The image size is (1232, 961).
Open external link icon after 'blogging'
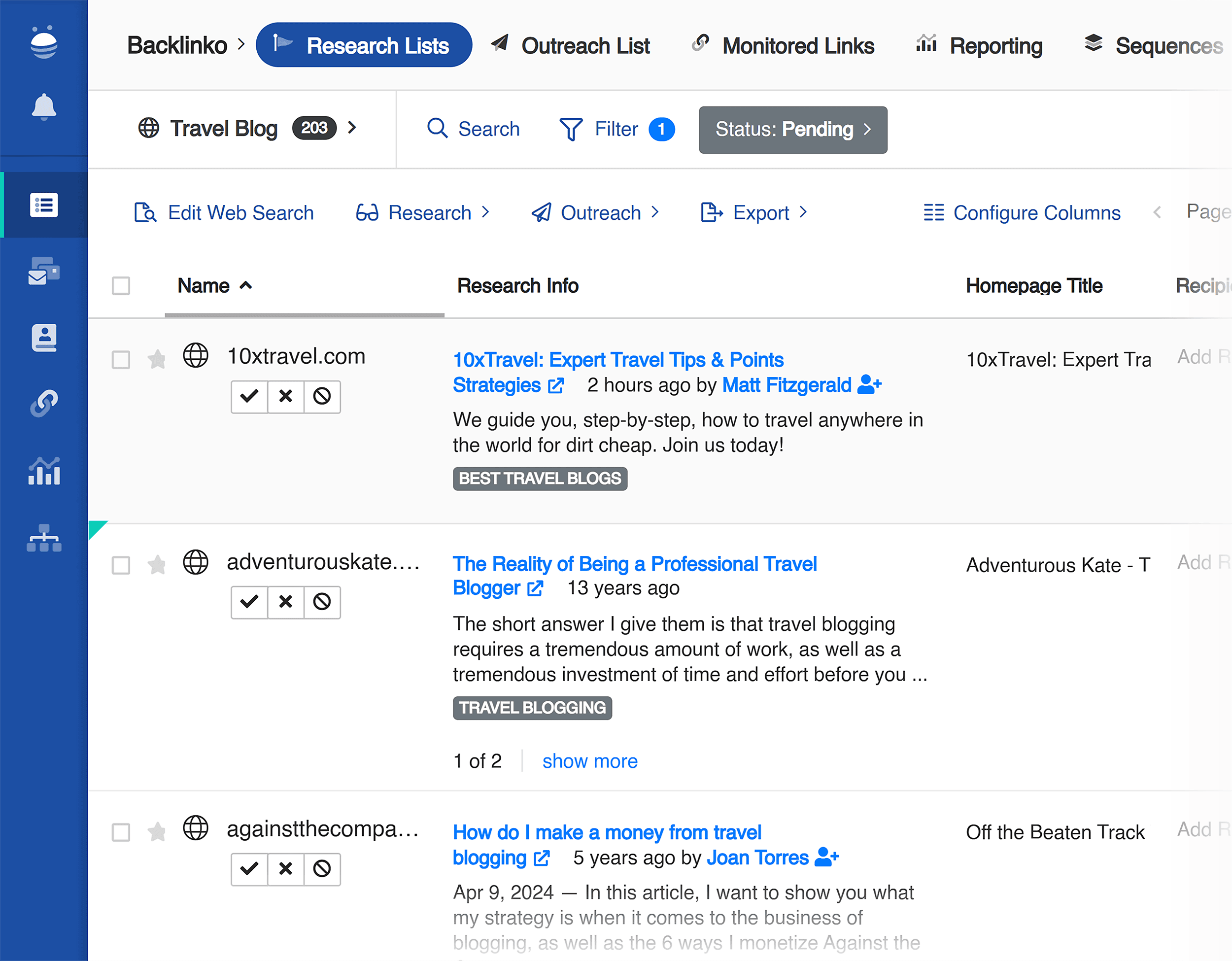pyautogui.click(x=542, y=858)
